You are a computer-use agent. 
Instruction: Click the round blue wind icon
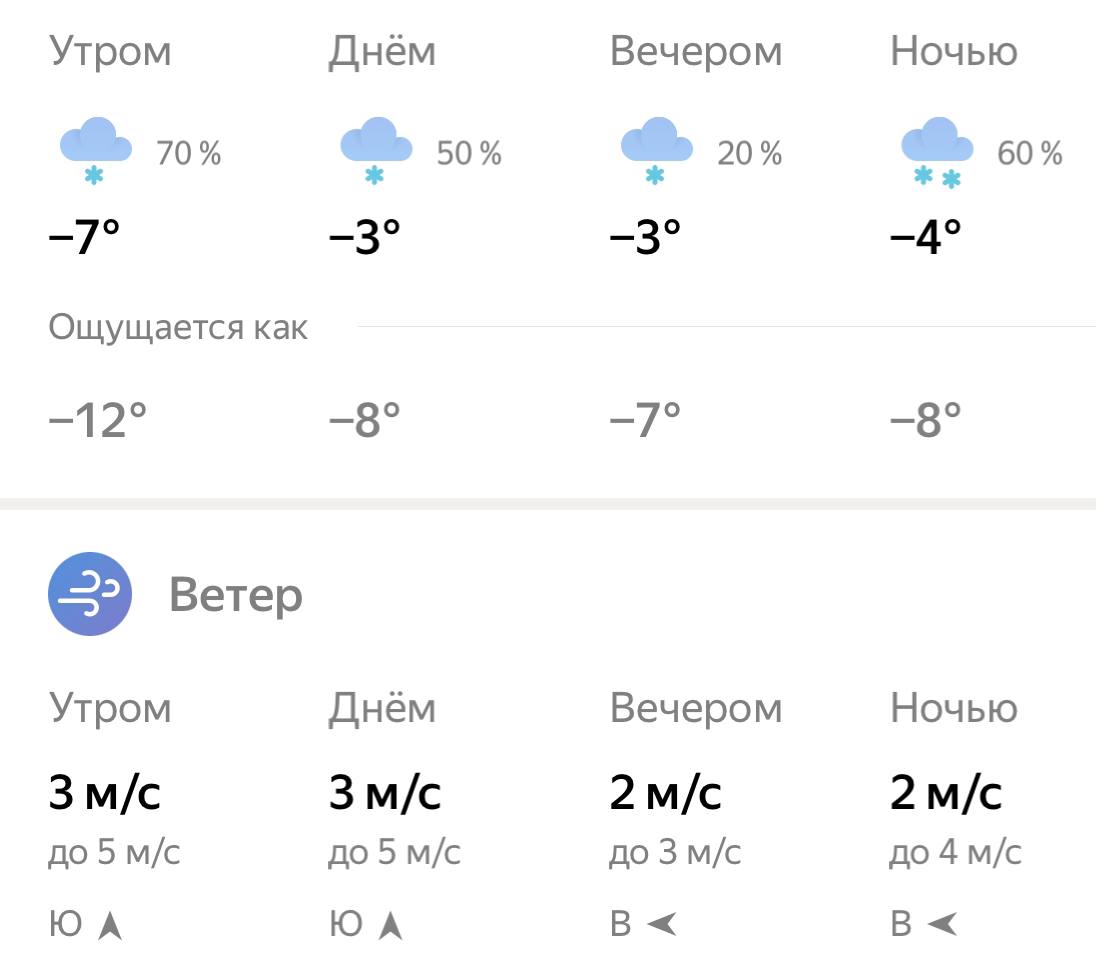pyautogui.click(x=90, y=594)
